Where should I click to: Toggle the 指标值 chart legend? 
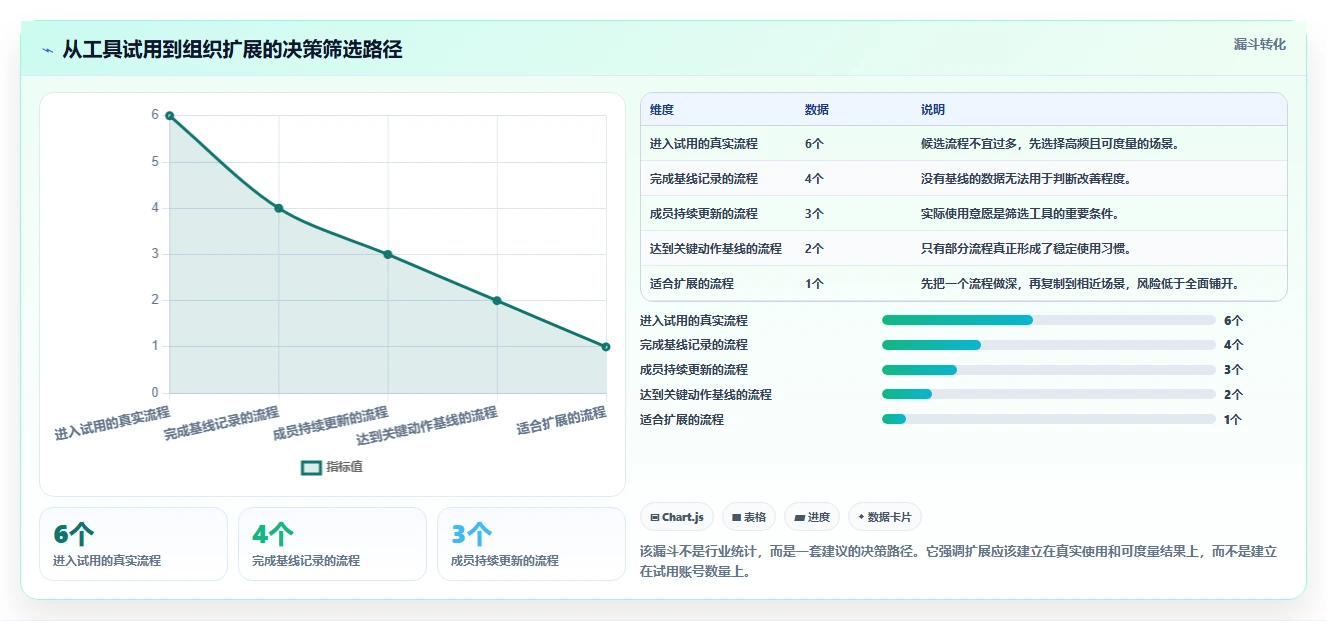pos(332,467)
